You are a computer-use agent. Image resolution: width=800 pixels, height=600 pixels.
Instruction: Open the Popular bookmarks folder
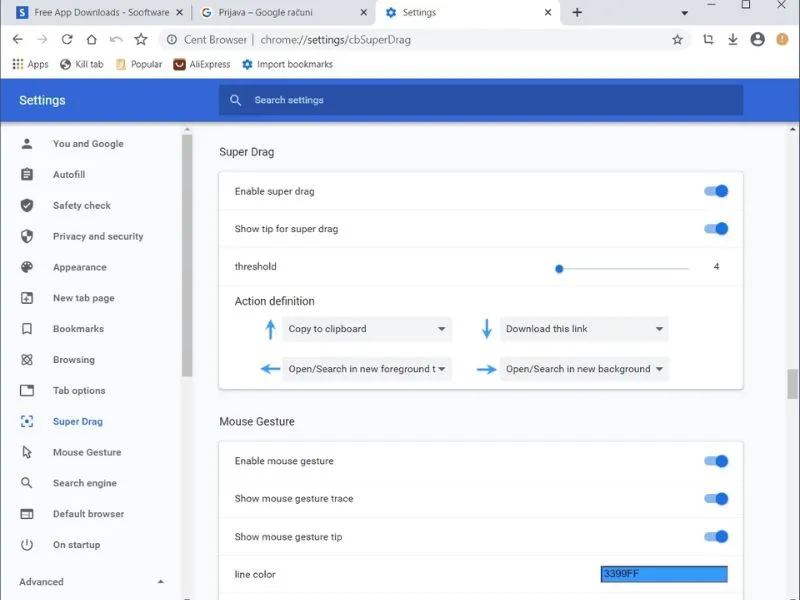coord(139,64)
